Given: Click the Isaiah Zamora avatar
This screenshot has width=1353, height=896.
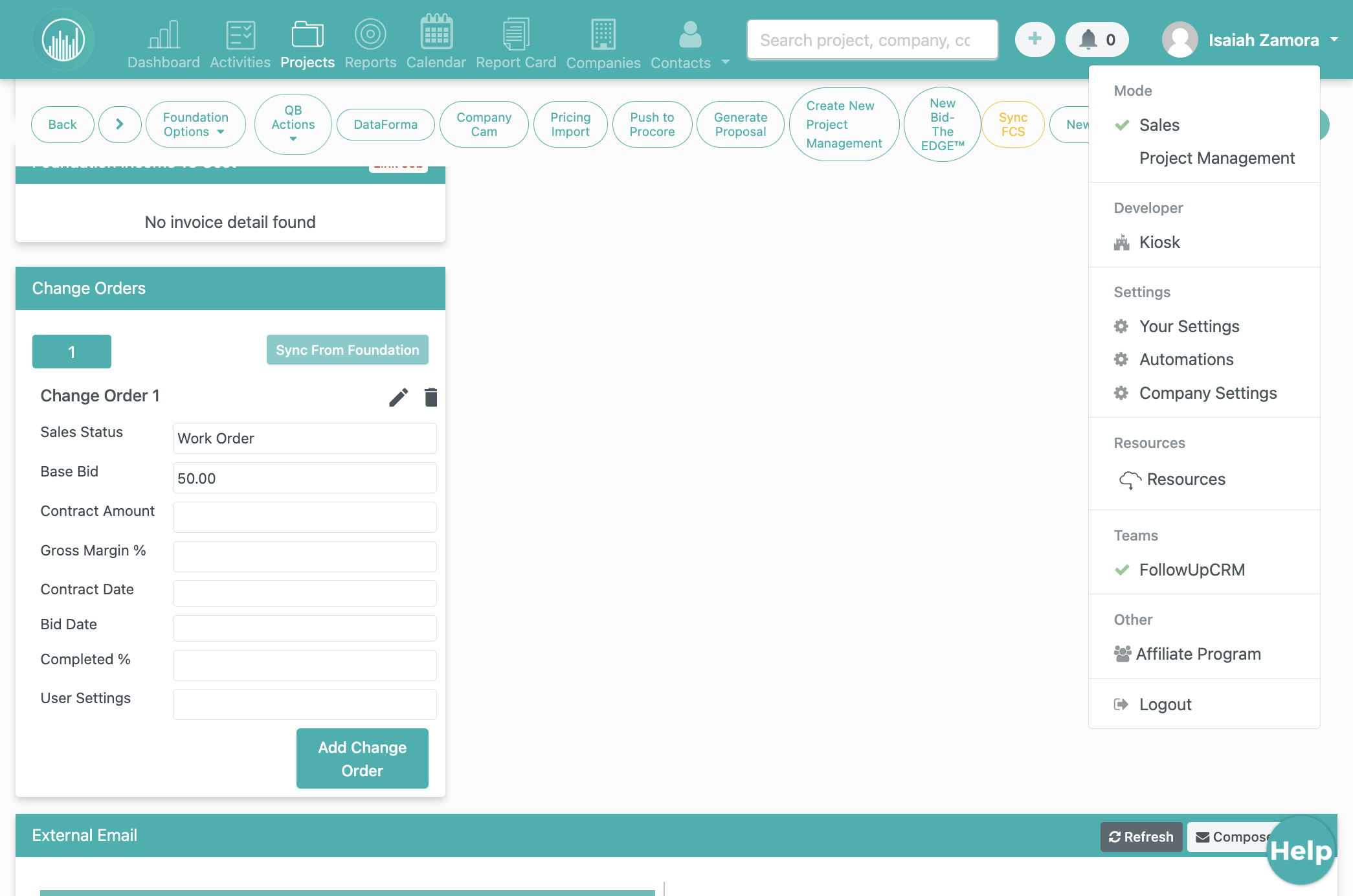Looking at the screenshot, I should coord(1180,40).
